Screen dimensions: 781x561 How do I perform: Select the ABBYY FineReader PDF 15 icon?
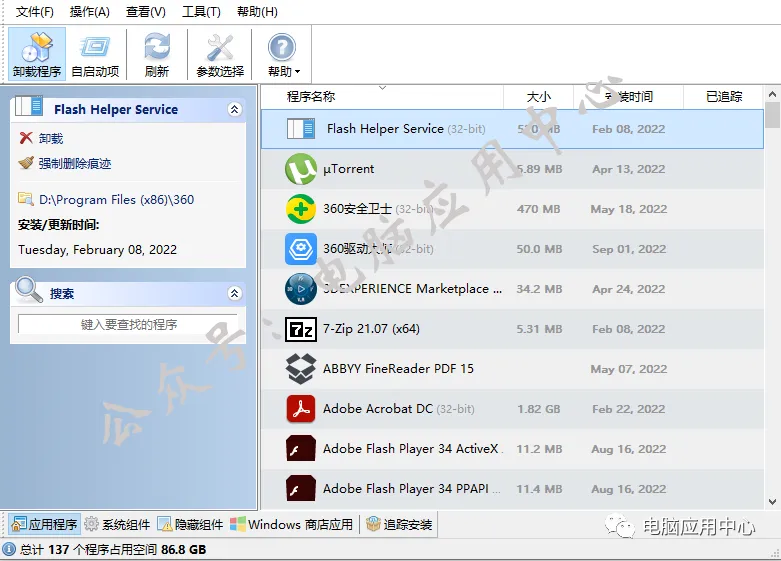pyautogui.click(x=301, y=369)
